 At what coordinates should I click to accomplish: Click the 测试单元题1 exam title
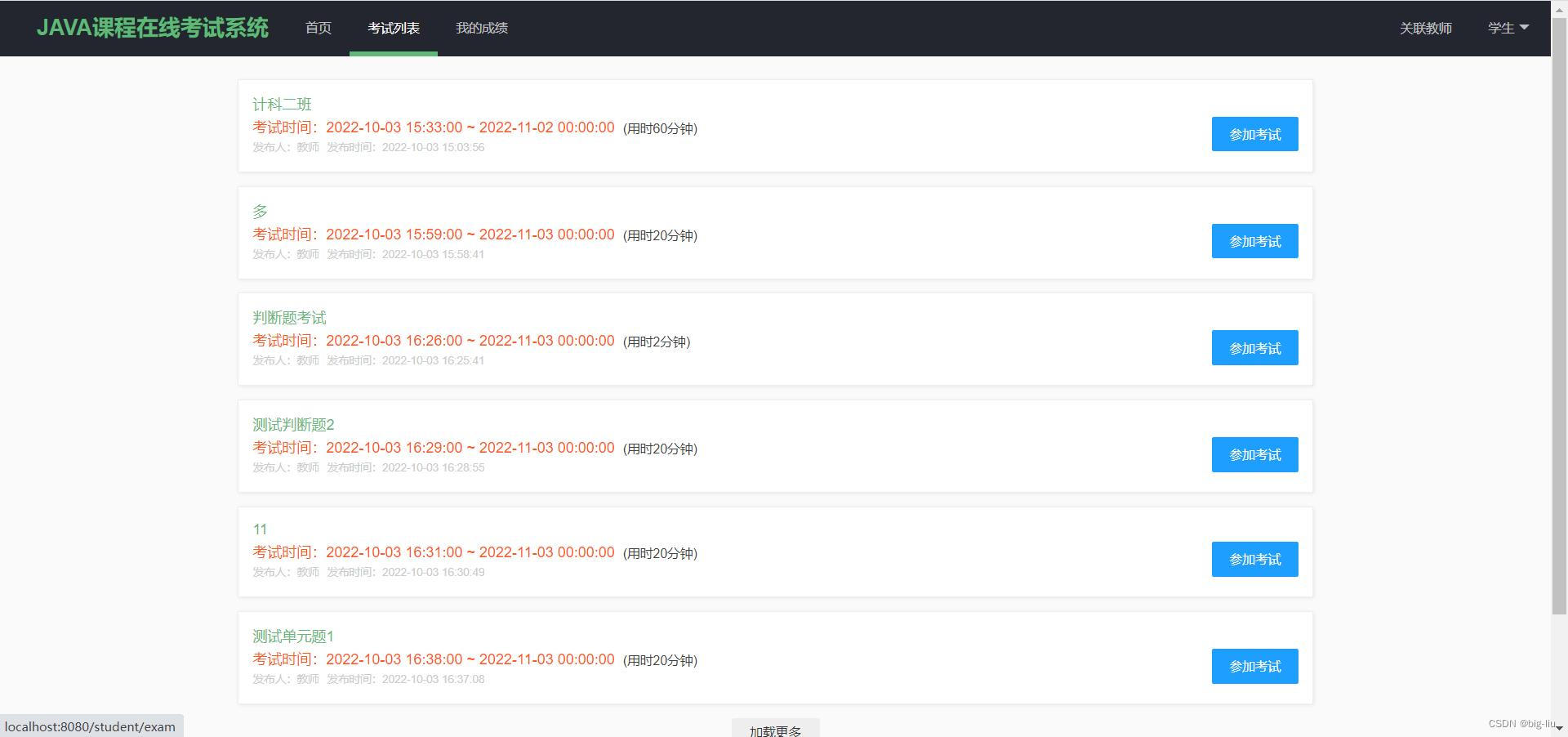click(x=292, y=636)
